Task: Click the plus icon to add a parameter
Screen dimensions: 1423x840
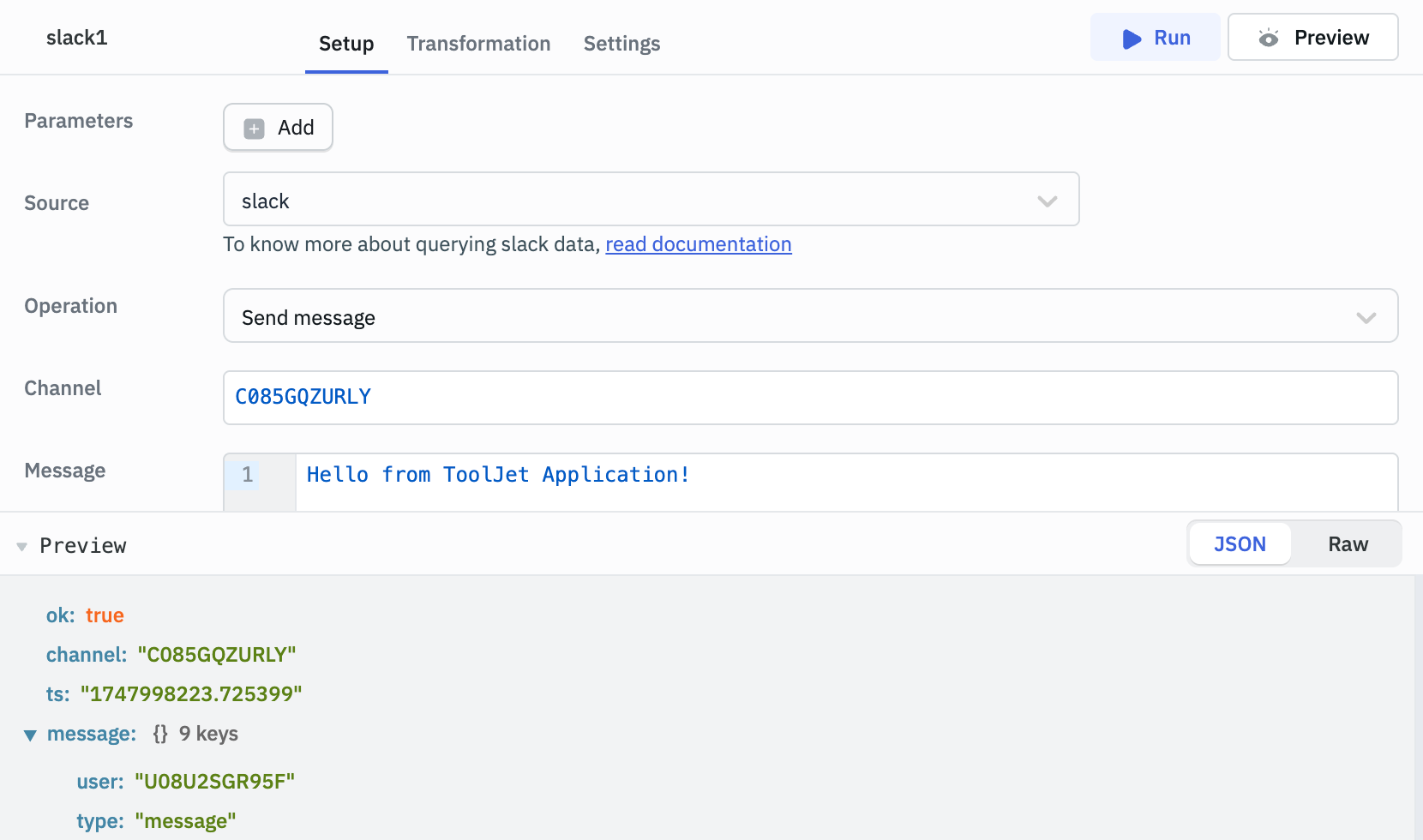Action: [x=253, y=127]
